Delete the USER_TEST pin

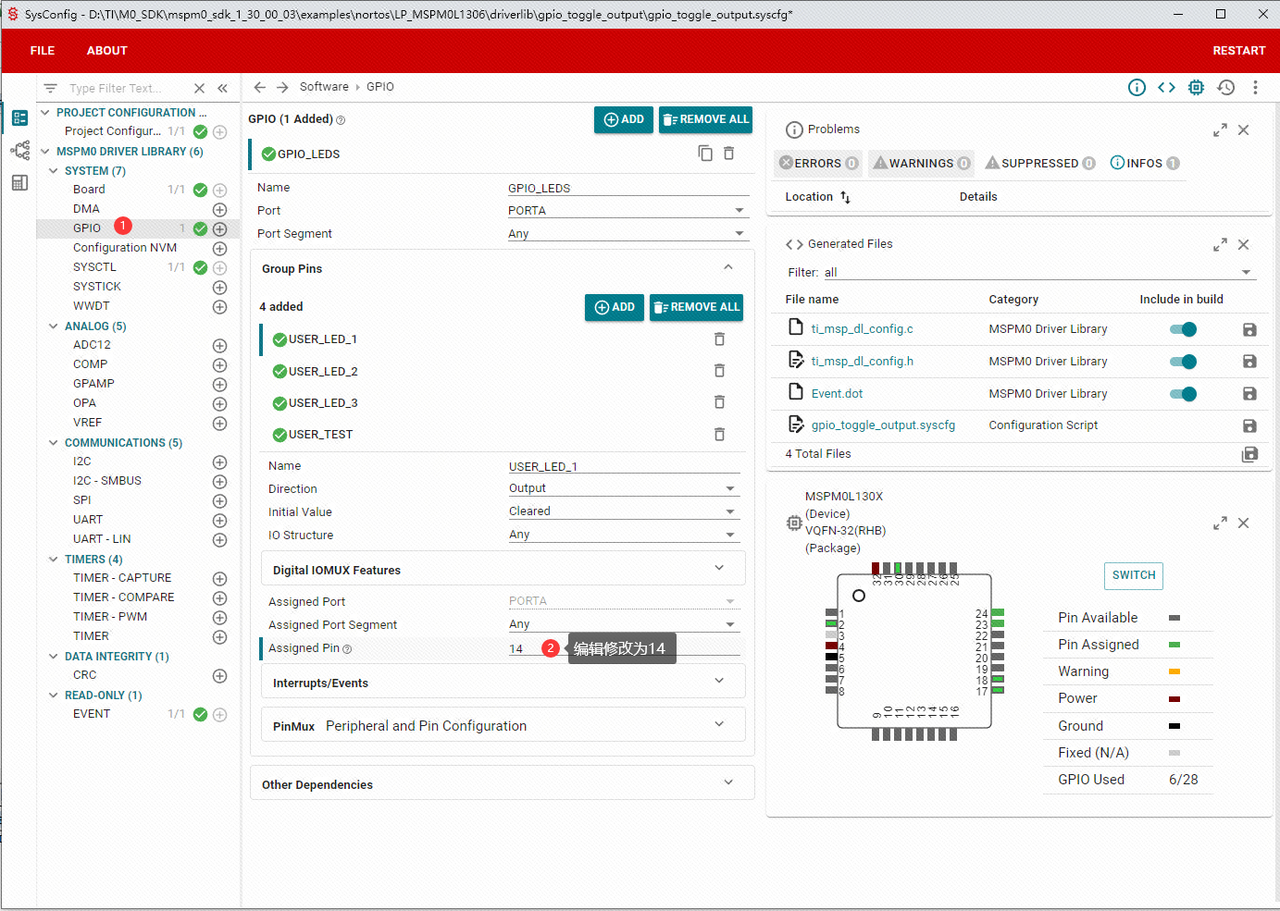[x=719, y=434]
